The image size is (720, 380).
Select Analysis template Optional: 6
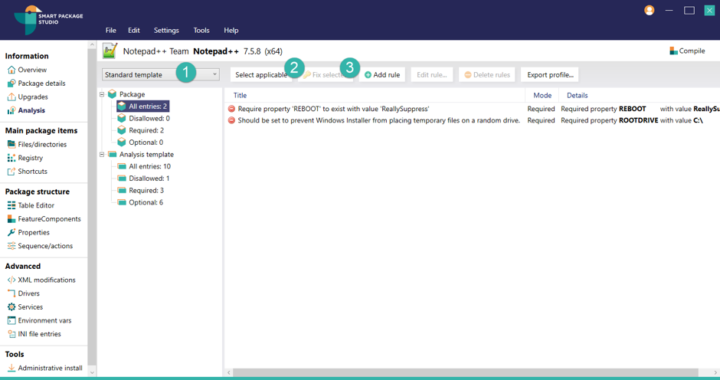[x=140, y=202]
